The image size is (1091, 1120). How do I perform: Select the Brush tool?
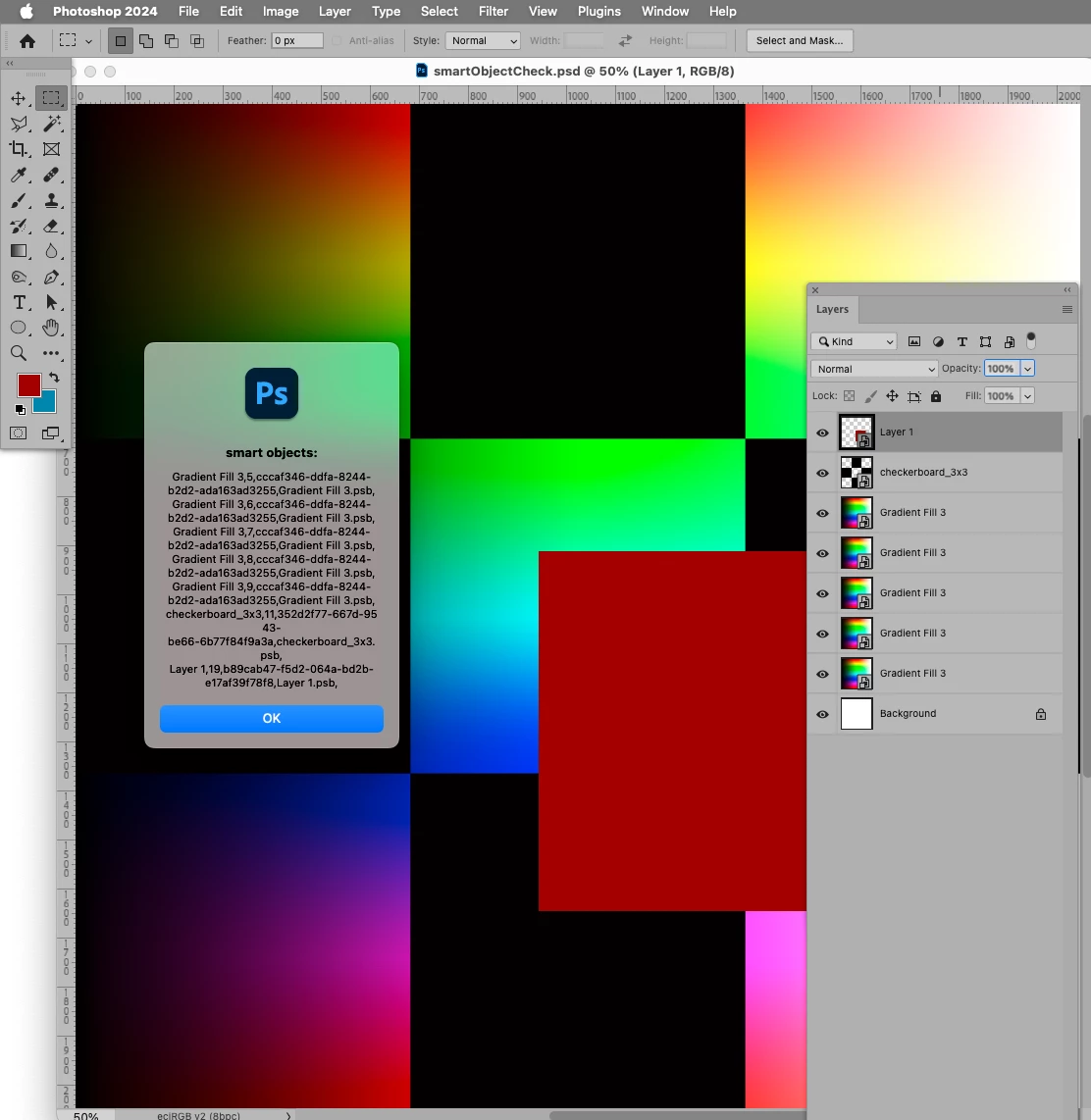pos(19,201)
